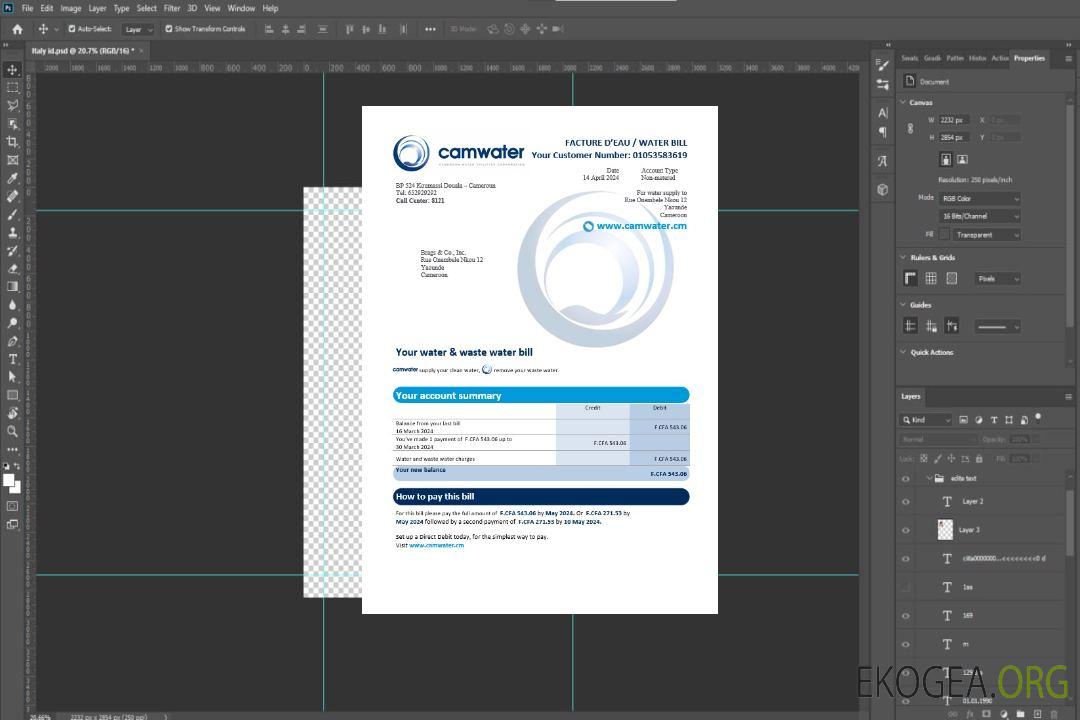Set canvas orientation to landscape
1080x720 pixels.
962,160
